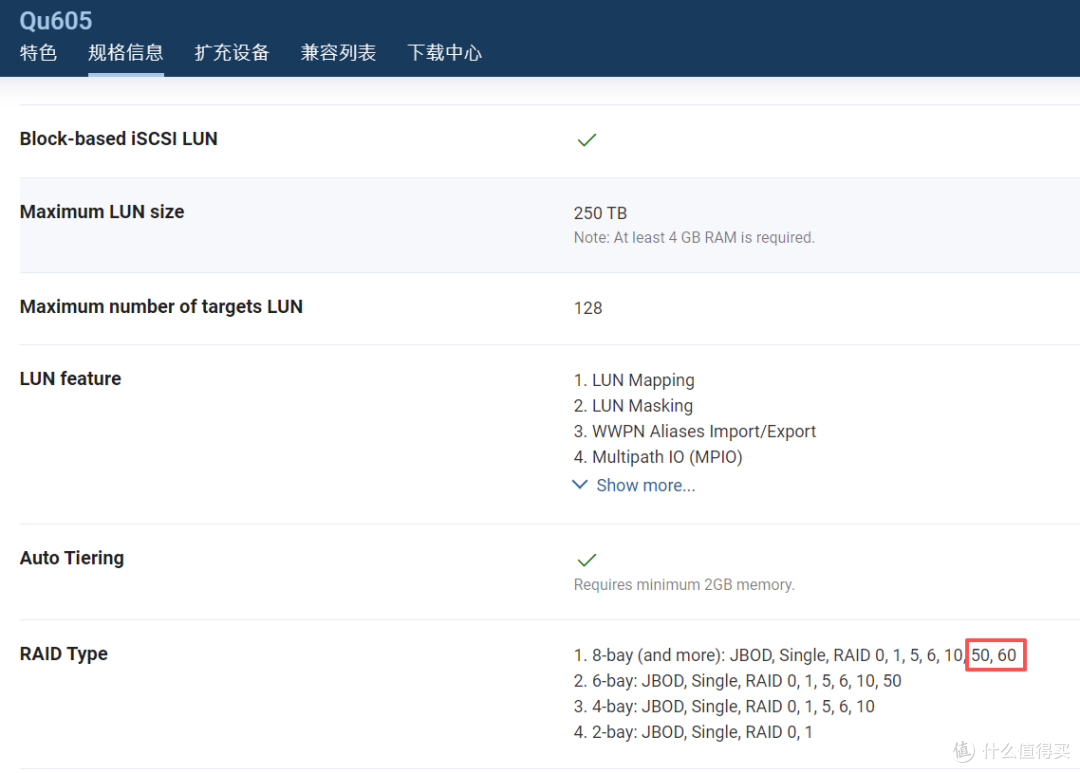Click the Auto Tiering green checkmark
The image size is (1080, 773).
coord(587,559)
